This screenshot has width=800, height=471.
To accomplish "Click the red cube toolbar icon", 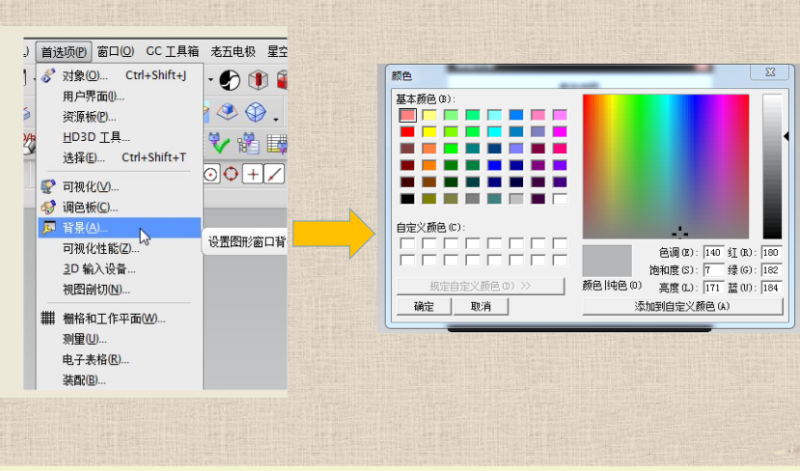I will (258, 80).
